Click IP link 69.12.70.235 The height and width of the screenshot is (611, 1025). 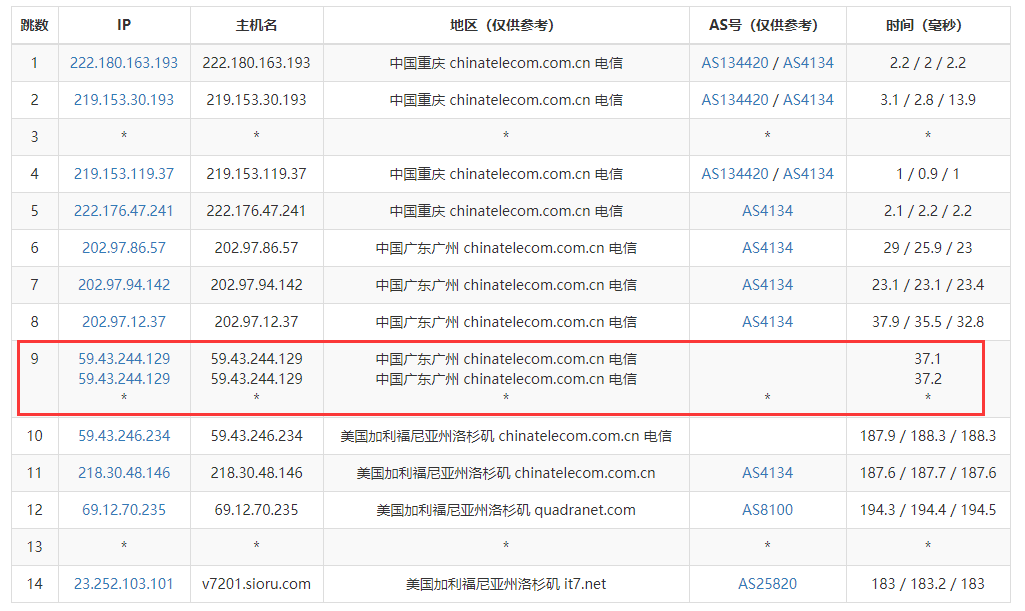(x=124, y=510)
